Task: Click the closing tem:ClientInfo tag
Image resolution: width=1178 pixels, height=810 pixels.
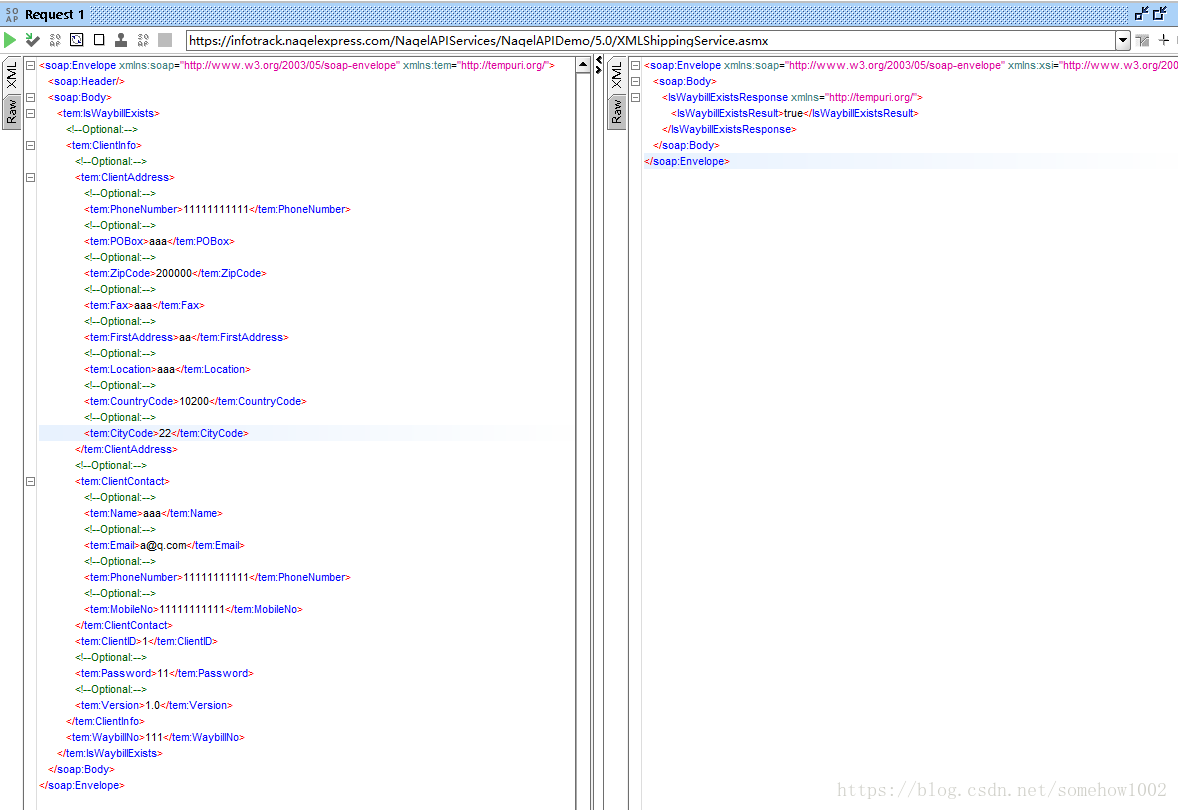Action: [x=105, y=721]
